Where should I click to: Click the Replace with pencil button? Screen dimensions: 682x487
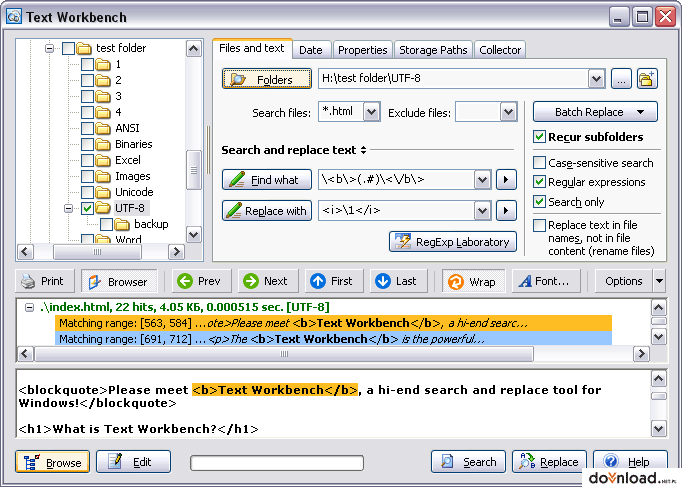click(267, 210)
